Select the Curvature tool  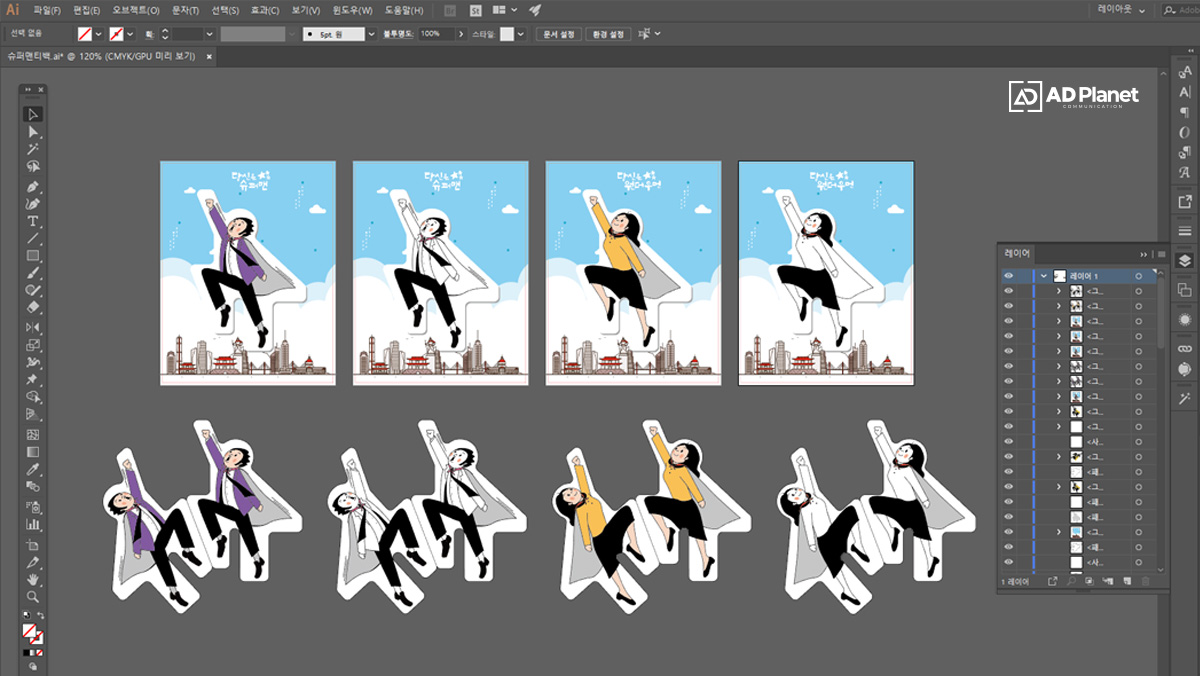click(x=33, y=204)
